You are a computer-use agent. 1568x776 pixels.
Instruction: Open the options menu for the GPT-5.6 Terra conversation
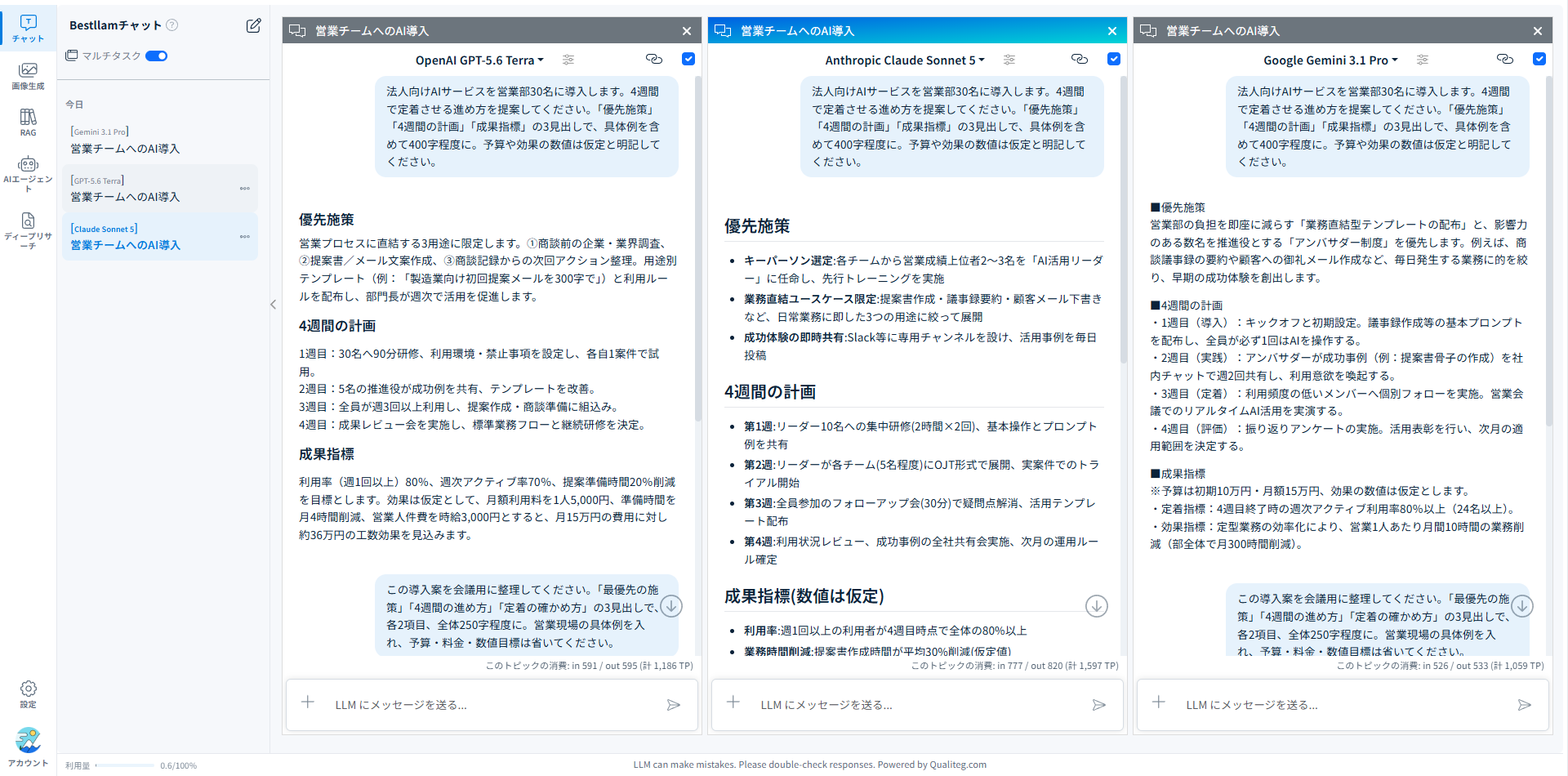tap(245, 189)
